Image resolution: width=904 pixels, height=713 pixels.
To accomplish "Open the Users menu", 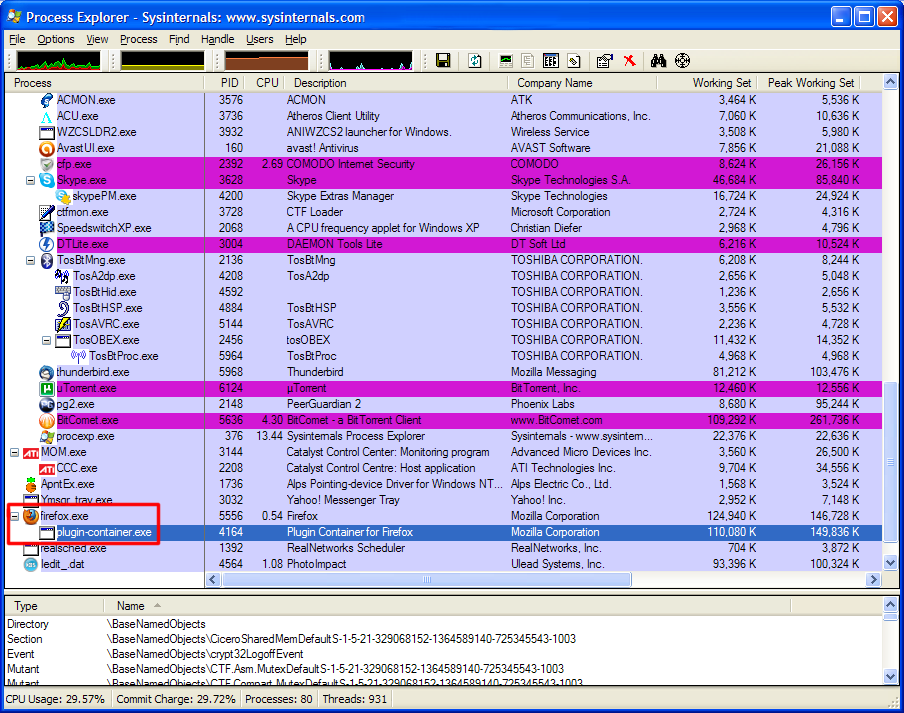I will coord(259,39).
